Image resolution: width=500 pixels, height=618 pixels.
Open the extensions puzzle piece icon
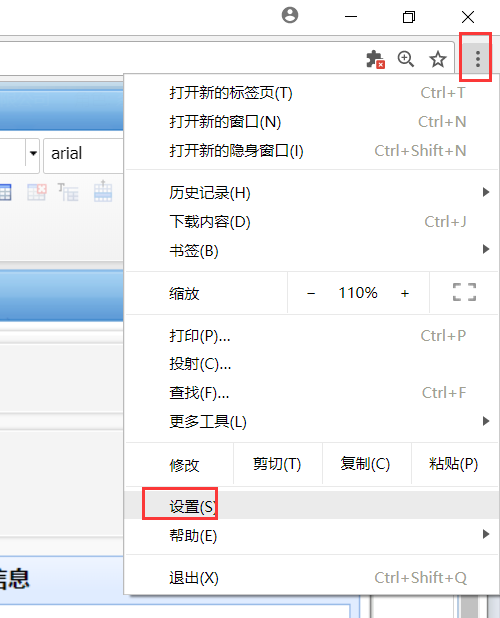(x=375, y=59)
